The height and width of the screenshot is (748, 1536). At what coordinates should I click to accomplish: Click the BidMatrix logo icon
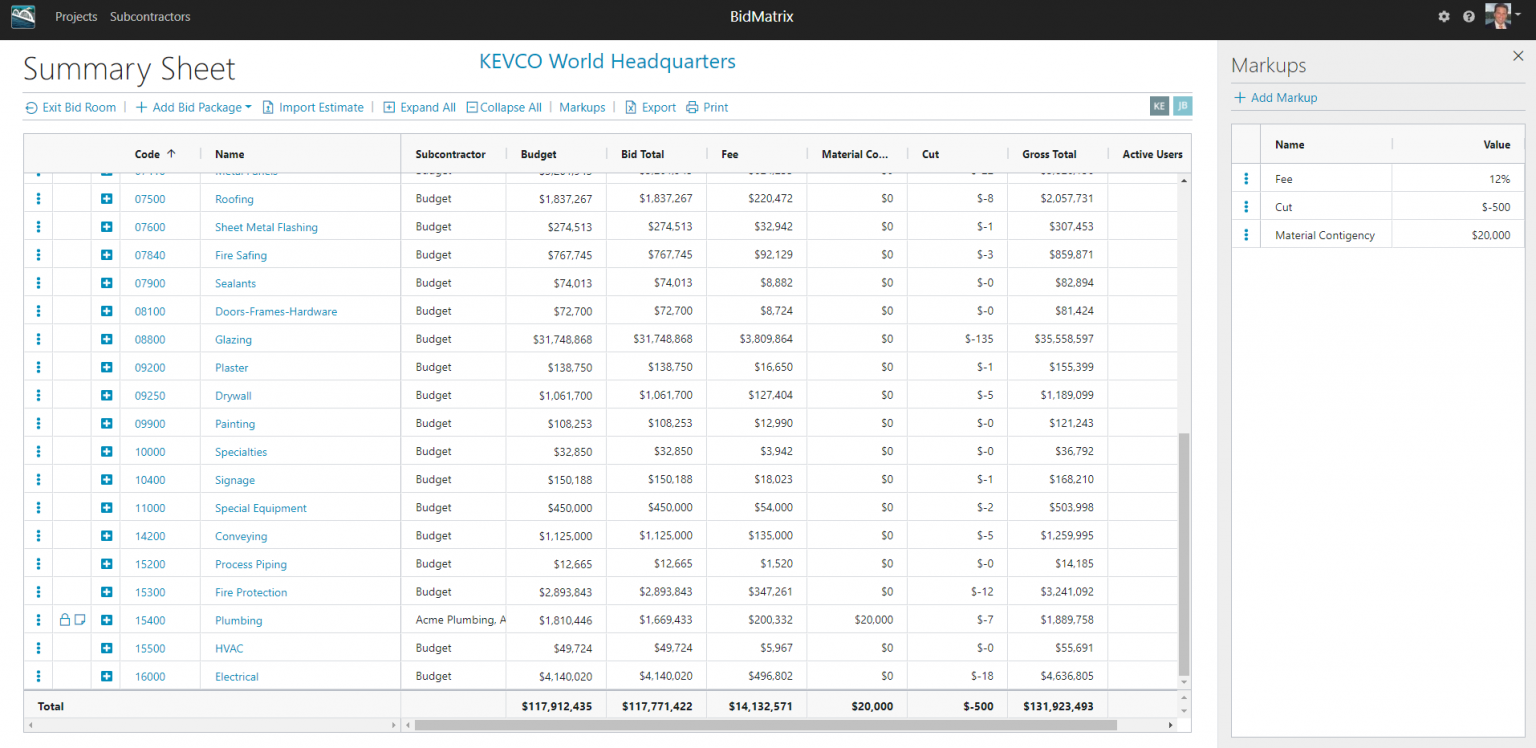[23, 17]
